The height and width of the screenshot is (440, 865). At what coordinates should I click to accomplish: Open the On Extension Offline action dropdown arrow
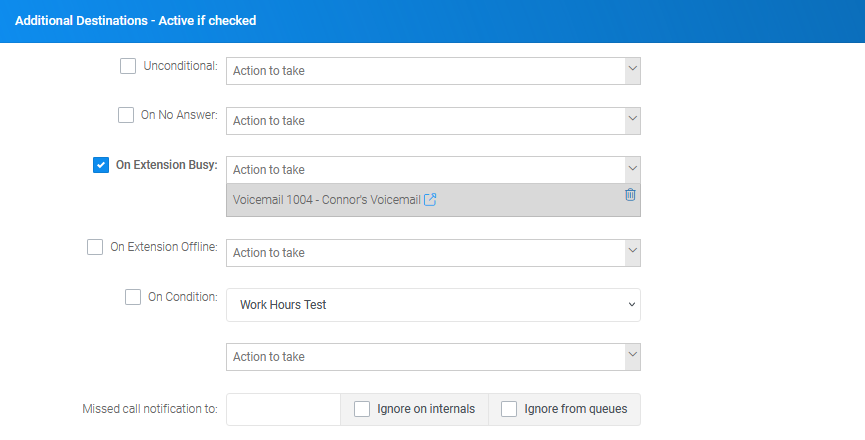[633, 253]
